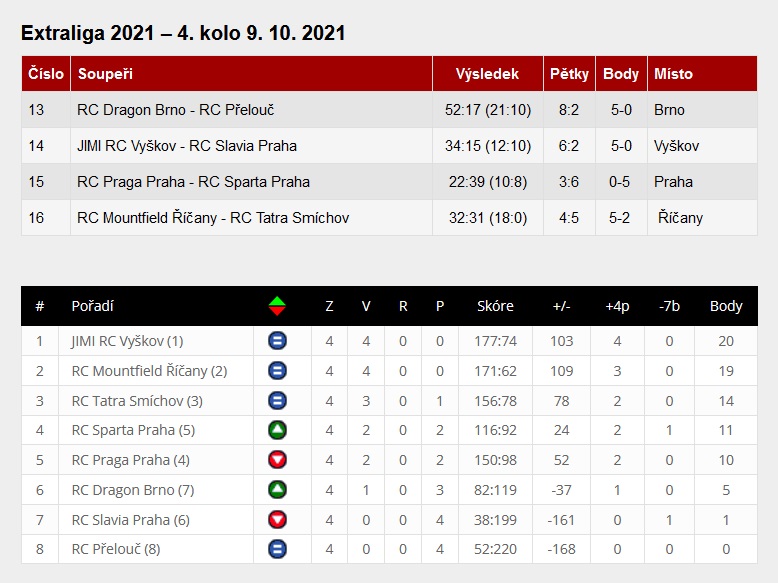Click the steady-position icon for JIMI RC Vyškov
This screenshot has width=778, height=583.
(277, 341)
